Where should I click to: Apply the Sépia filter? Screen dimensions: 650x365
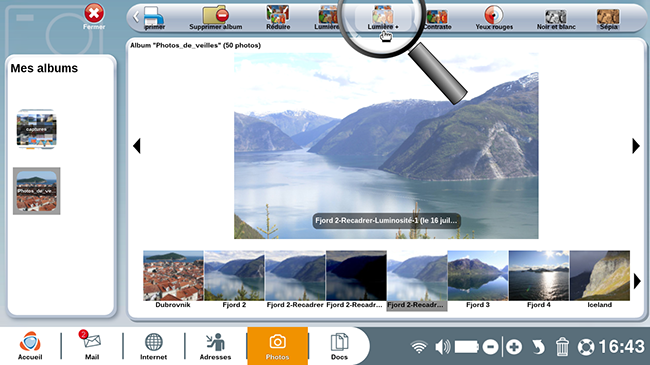tap(608, 16)
